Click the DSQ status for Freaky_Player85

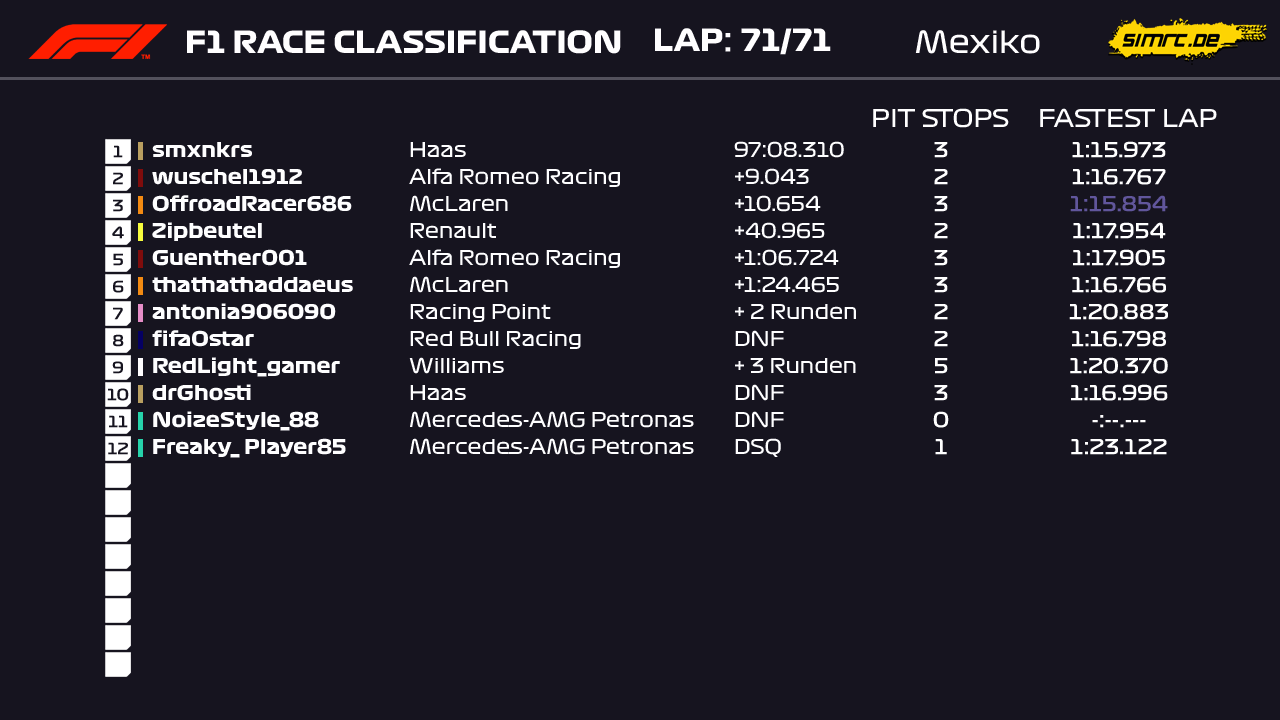(758, 448)
